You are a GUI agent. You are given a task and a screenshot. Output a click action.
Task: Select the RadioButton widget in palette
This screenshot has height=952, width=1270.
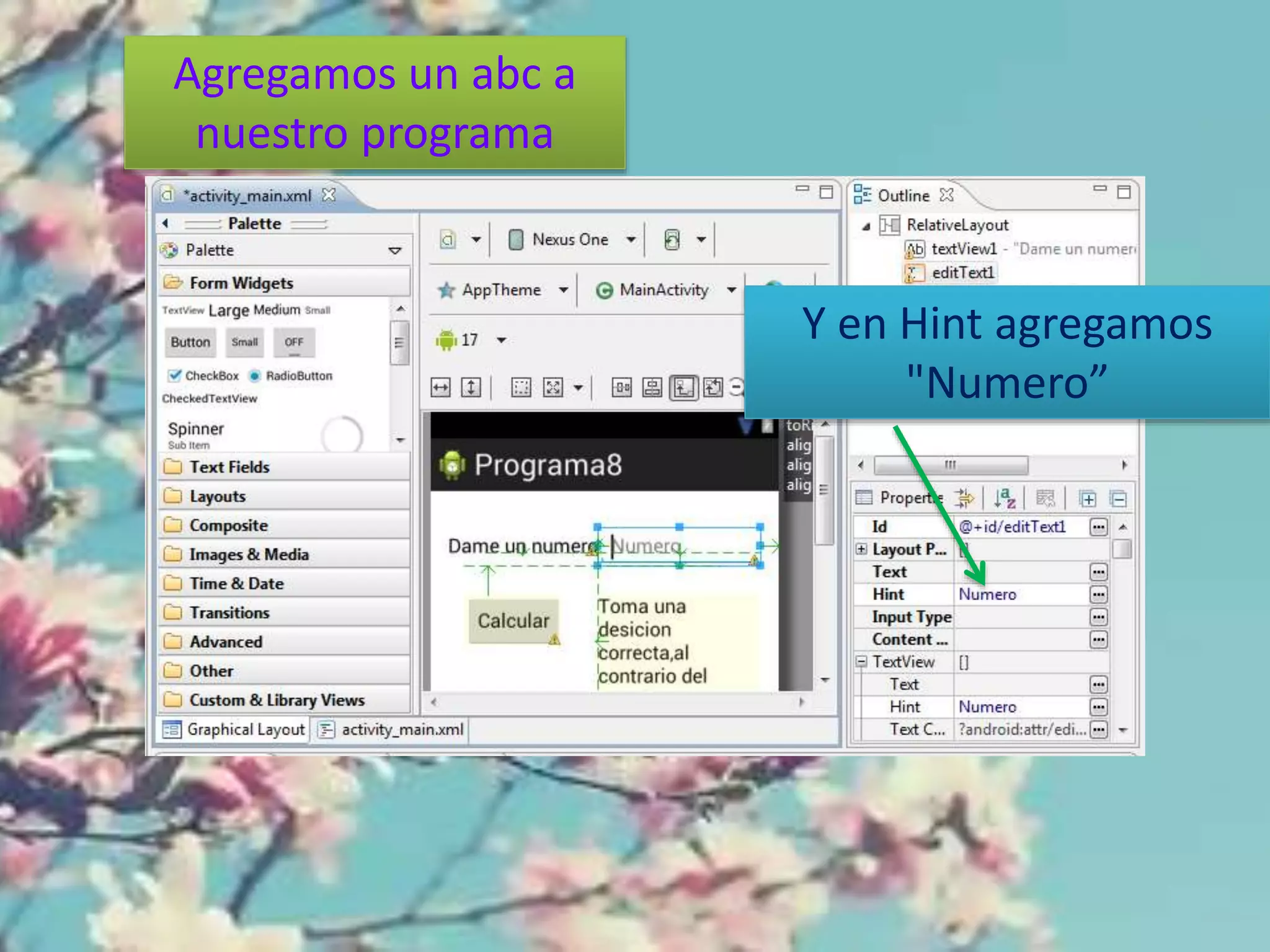(291, 376)
